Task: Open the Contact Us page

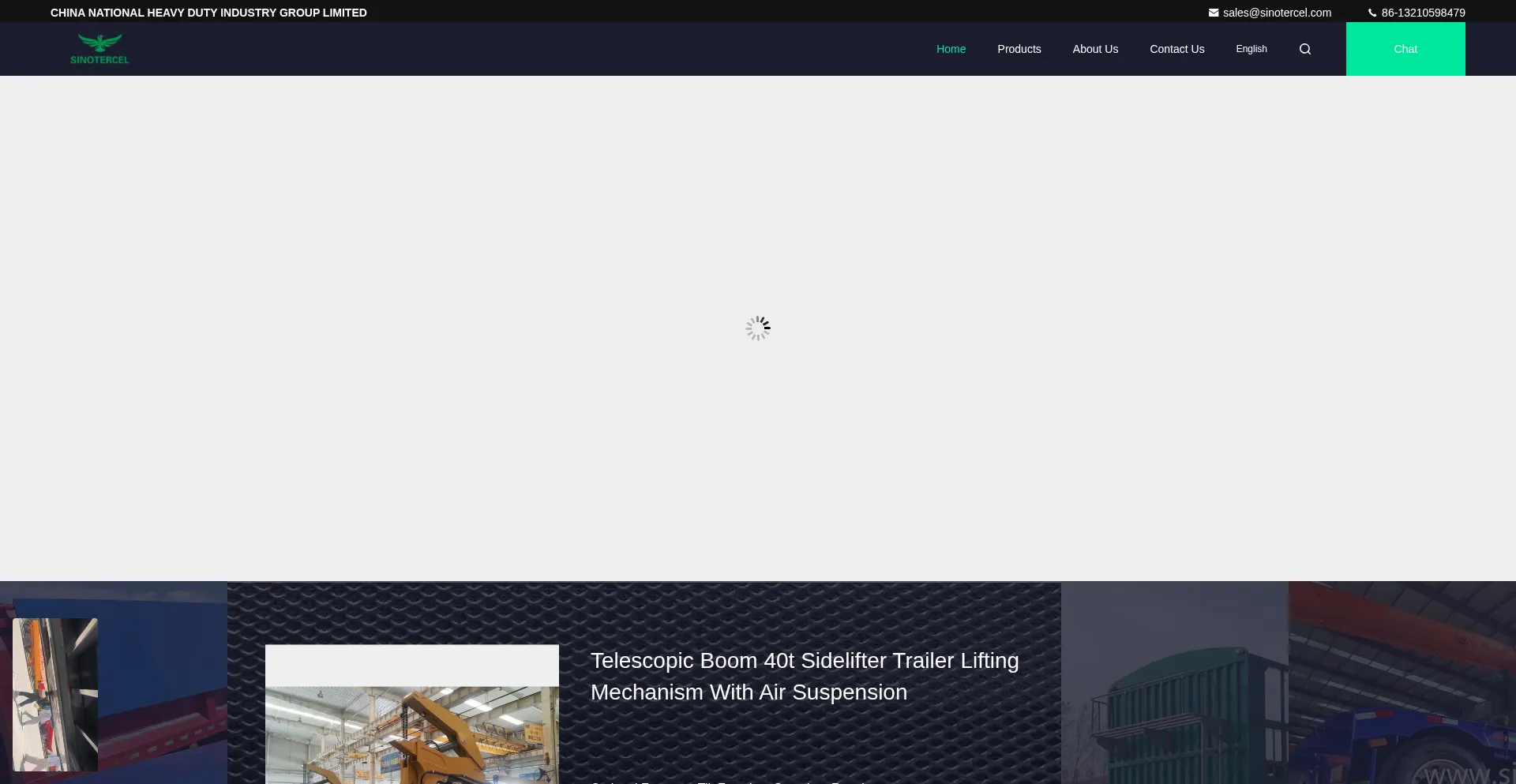Action: coord(1176,49)
